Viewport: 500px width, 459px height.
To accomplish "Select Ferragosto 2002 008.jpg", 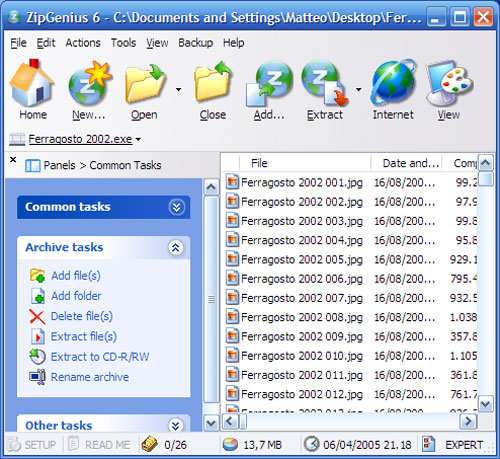I will pos(302,317).
